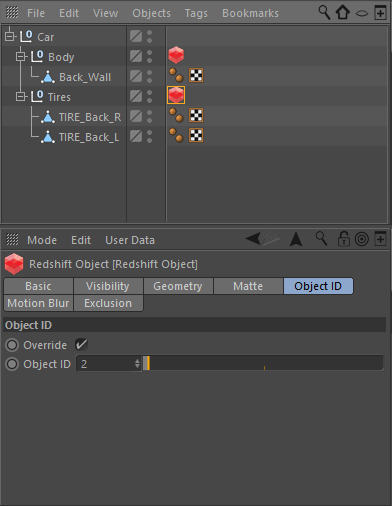Click the Body null object icon
The image size is (392, 506).
[37, 56]
